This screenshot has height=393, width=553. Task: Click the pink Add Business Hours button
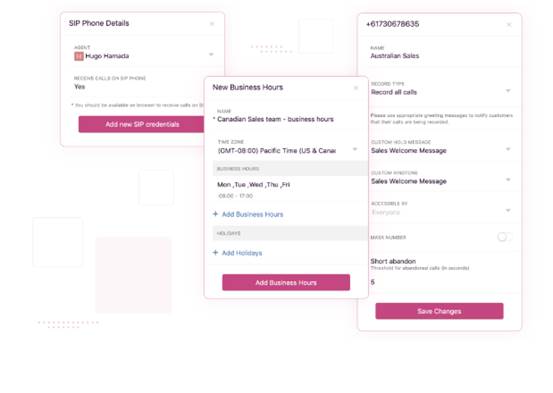pyautogui.click(x=286, y=283)
